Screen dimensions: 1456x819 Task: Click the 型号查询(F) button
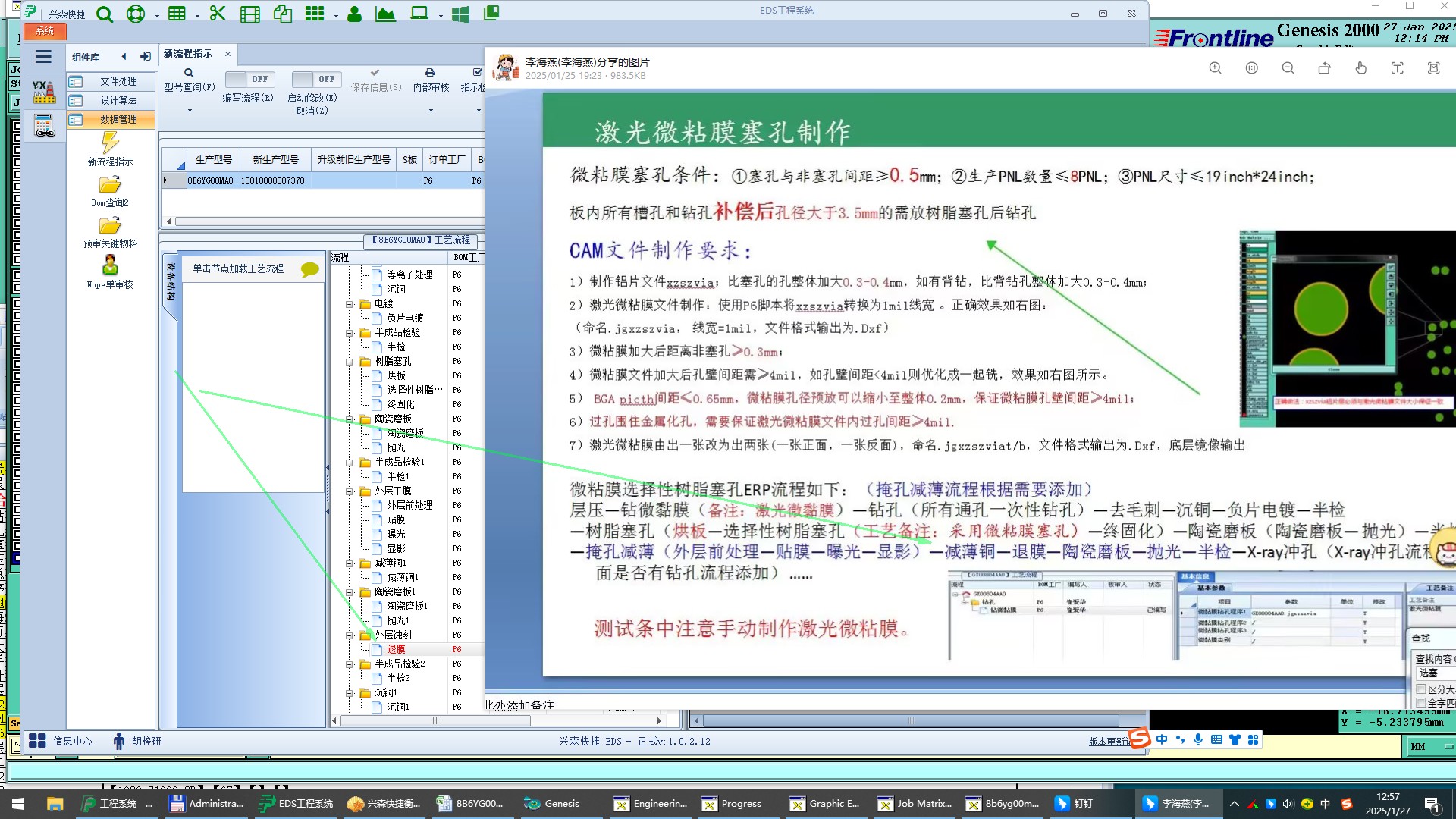(x=190, y=80)
